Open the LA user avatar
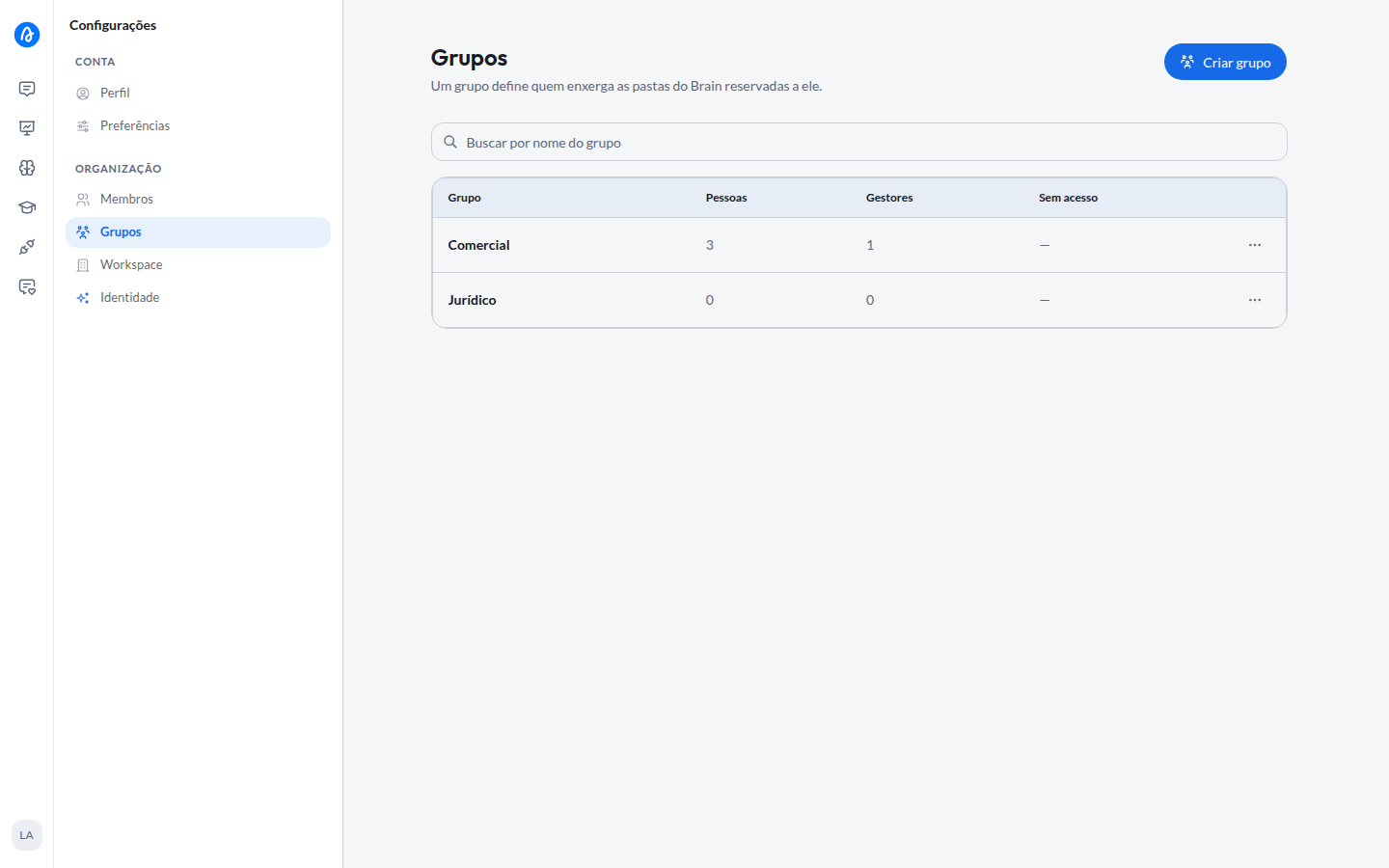The width and height of the screenshot is (1389, 868). 27,835
